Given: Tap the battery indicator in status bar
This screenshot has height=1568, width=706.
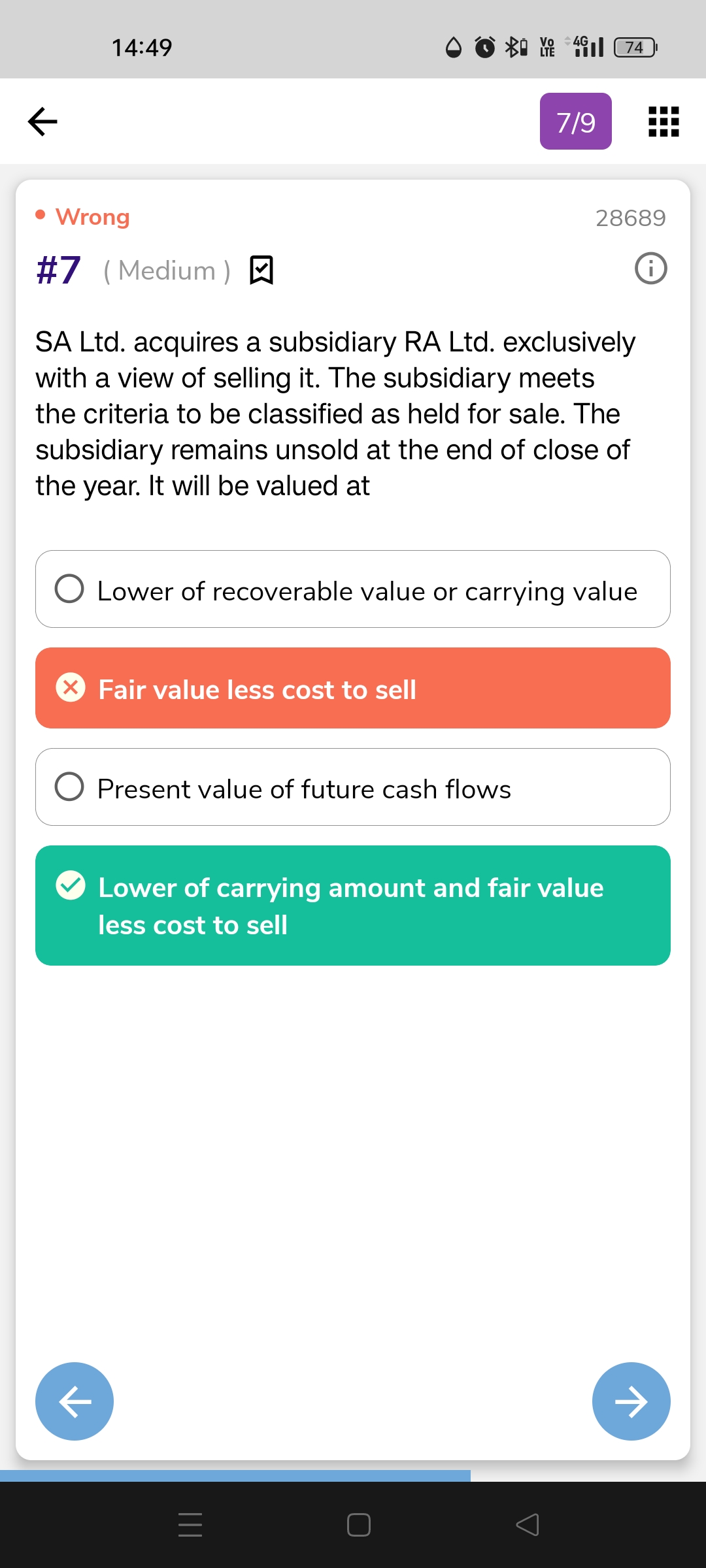Looking at the screenshot, I should click(x=635, y=47).
